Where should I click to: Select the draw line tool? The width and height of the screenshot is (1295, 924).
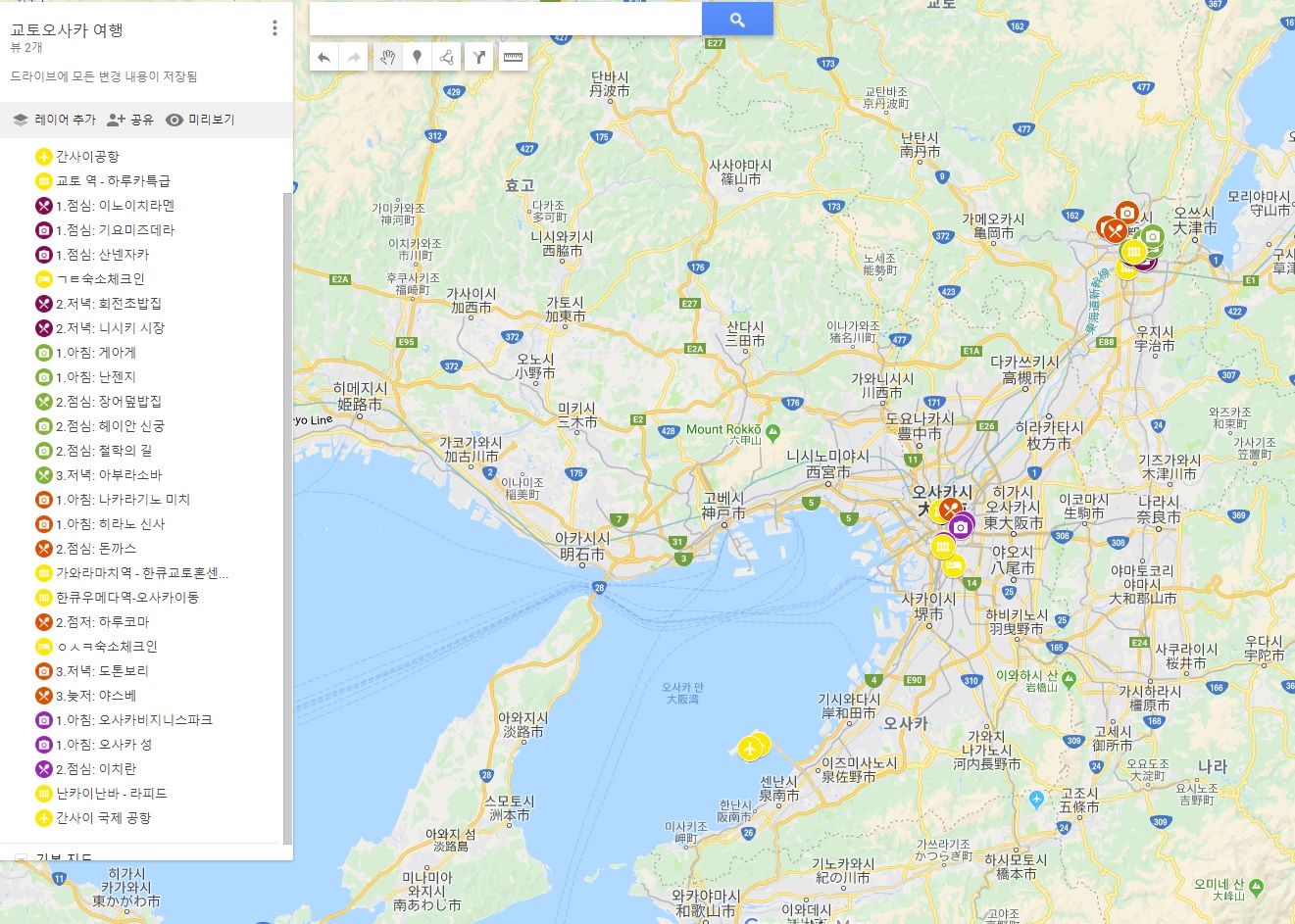tap(447, 58)
